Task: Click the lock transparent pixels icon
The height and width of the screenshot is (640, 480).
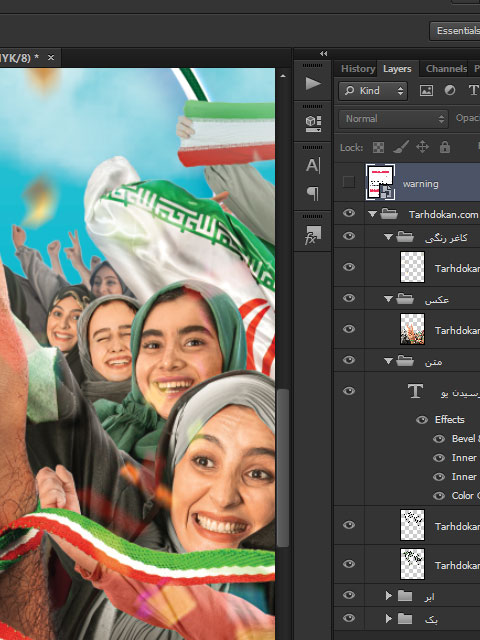Action: [x=378, y=147]
